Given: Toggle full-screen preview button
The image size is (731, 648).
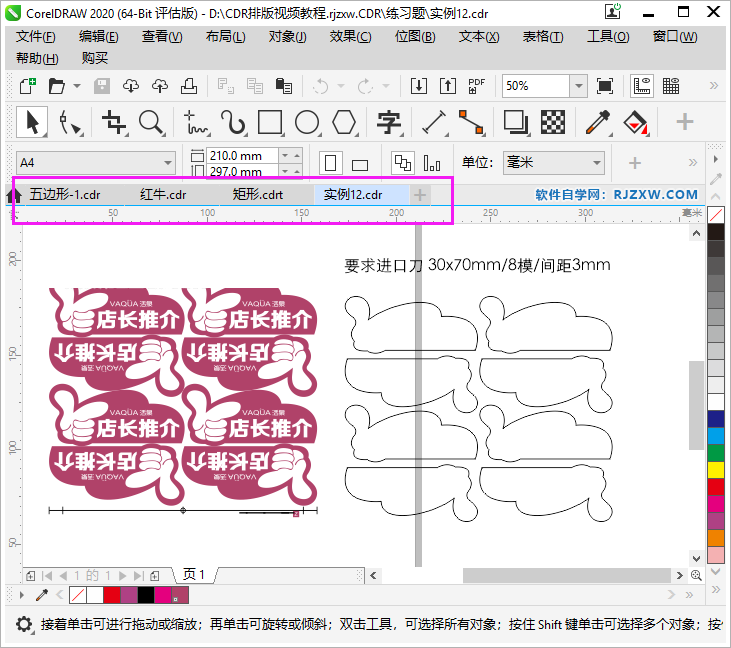Looking at the screenshot, I should click(605, 86).
